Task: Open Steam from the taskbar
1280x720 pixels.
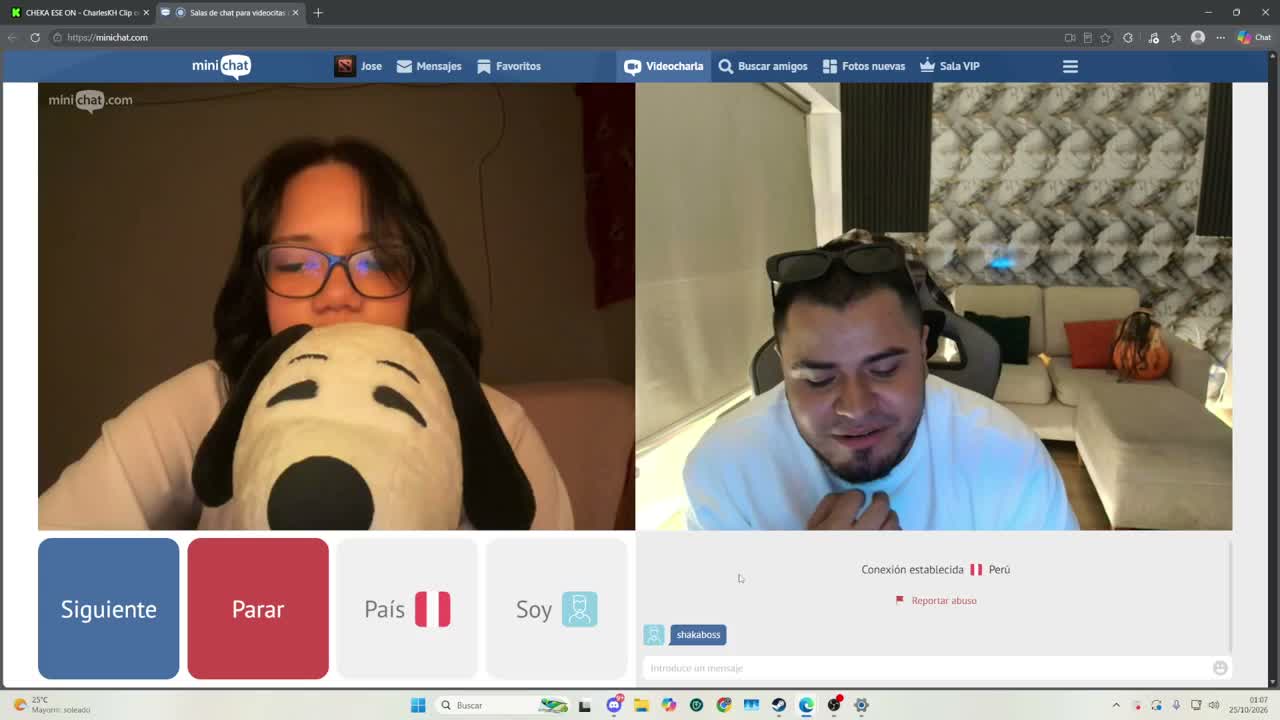Action: click(x=778, y=705)
